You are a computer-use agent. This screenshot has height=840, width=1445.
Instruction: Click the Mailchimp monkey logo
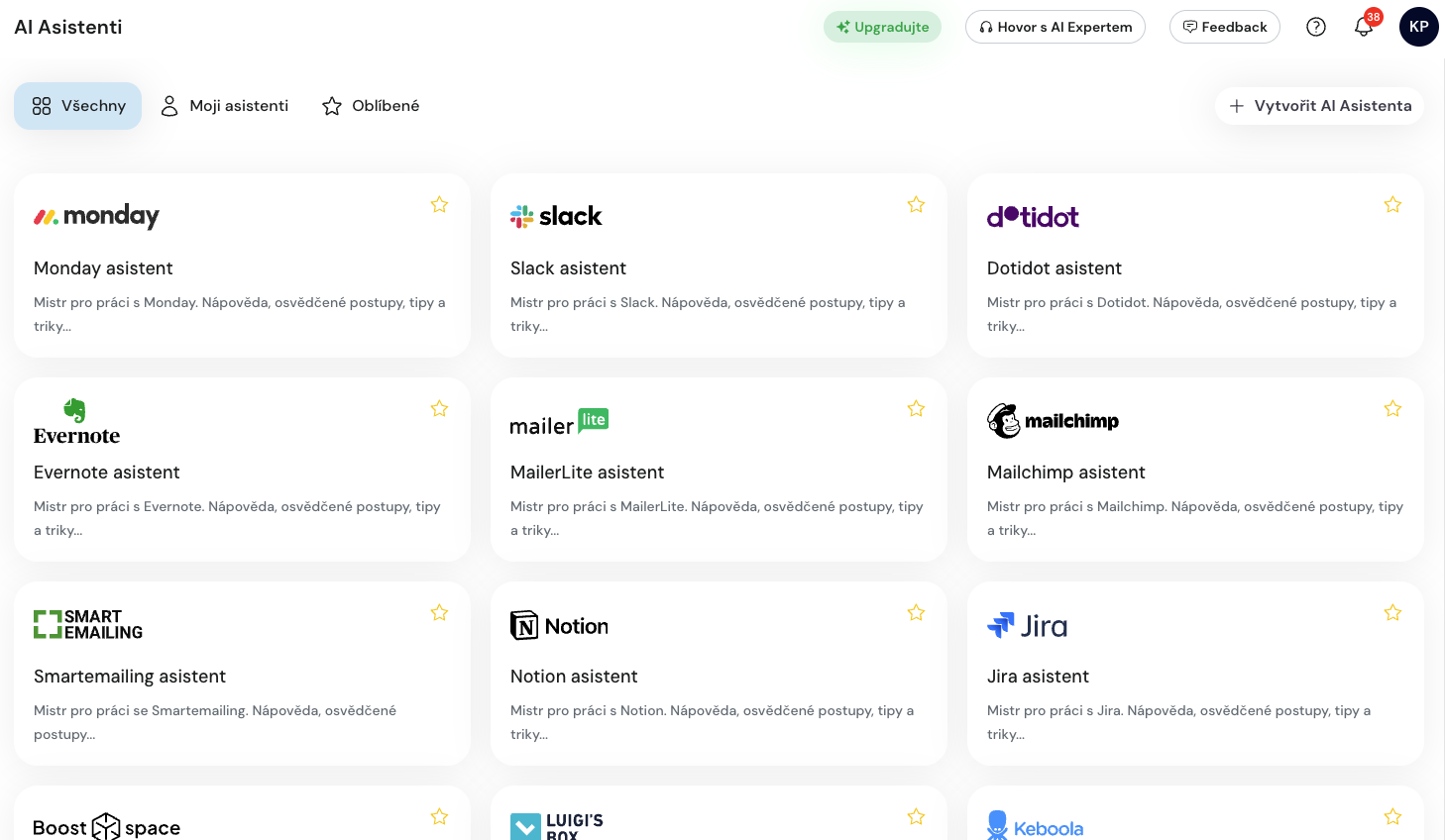pos(1053,421)
